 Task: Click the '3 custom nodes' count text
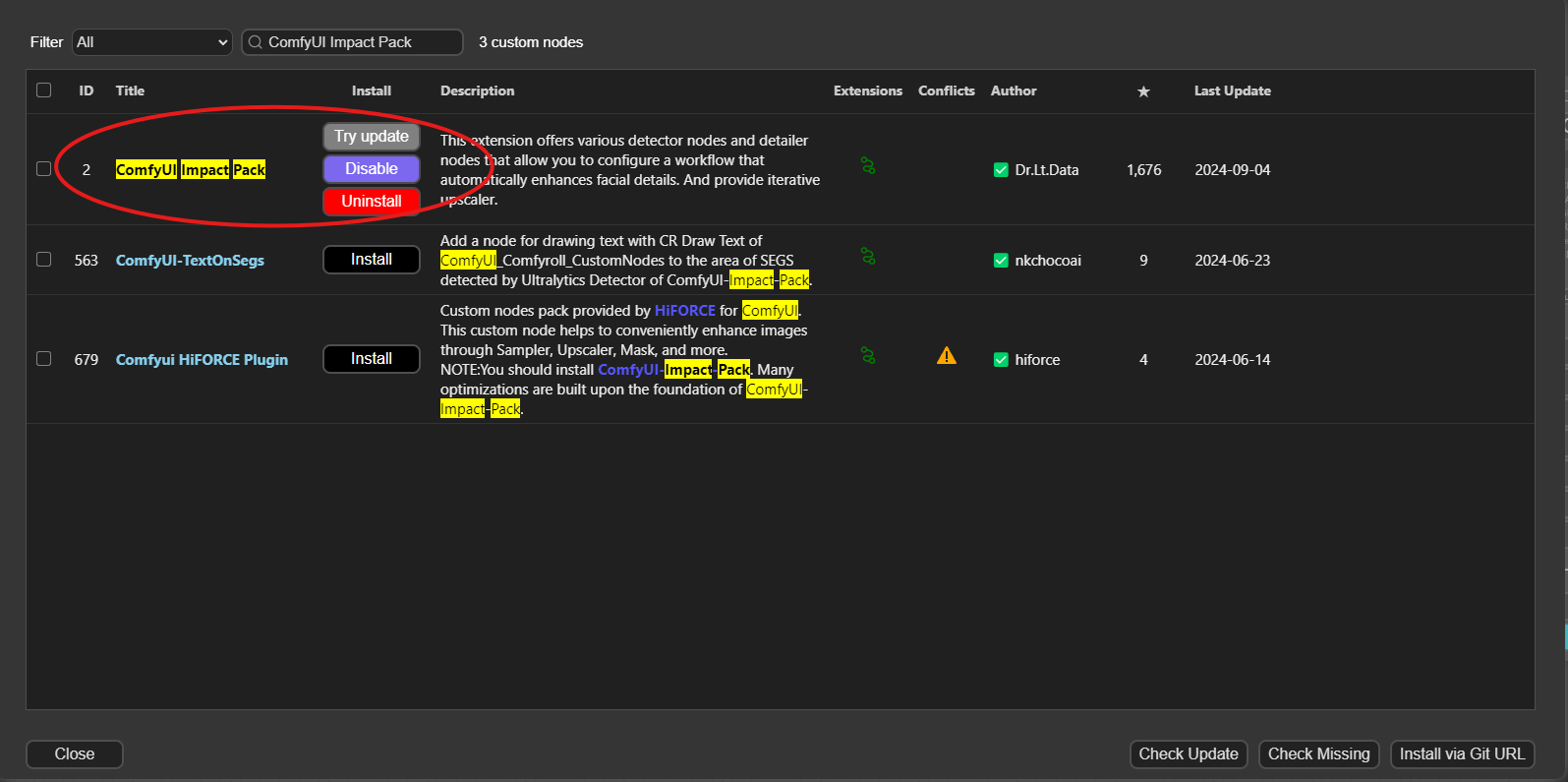[x=531, y=42]
